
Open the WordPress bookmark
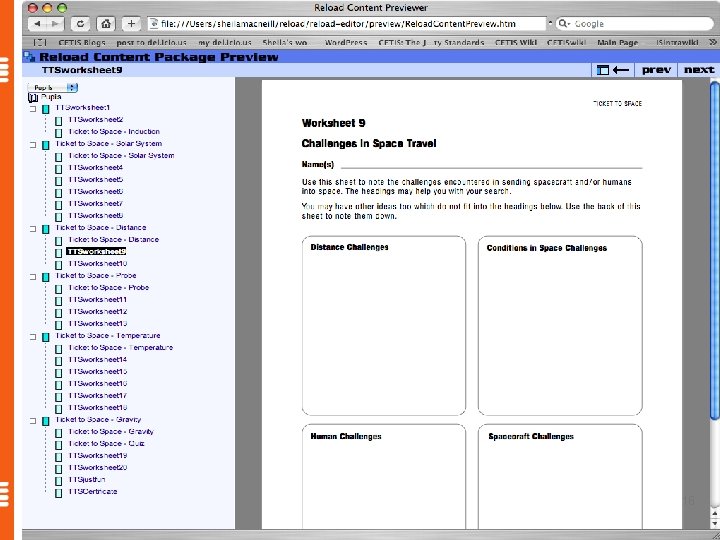346,43
